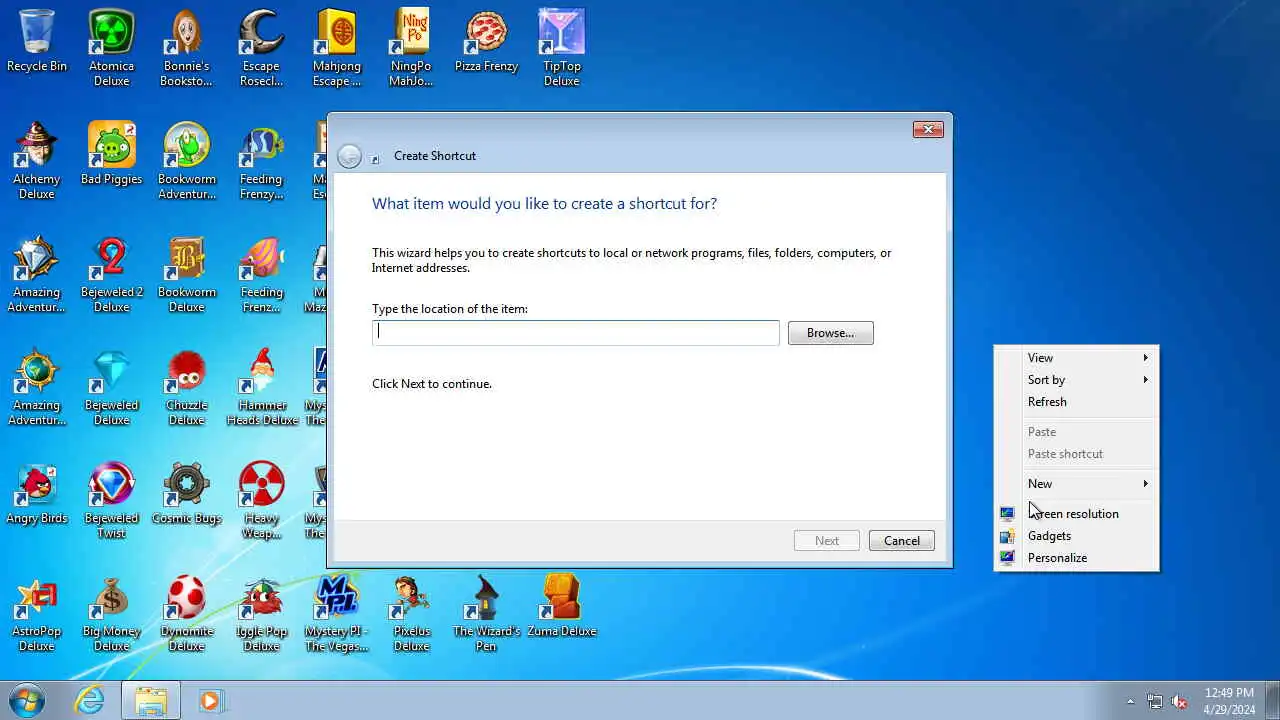Focus the item location text field

click(x=575, y=333)
